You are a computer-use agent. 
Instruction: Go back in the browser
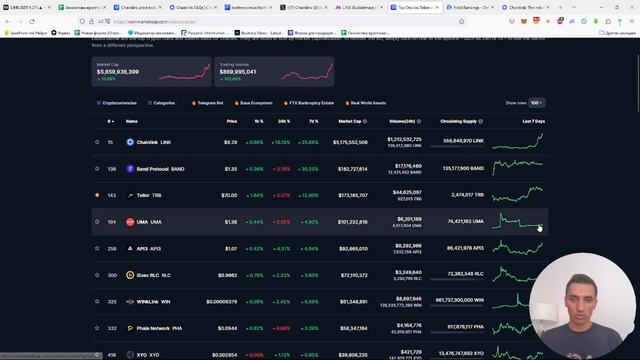point(8,21)
